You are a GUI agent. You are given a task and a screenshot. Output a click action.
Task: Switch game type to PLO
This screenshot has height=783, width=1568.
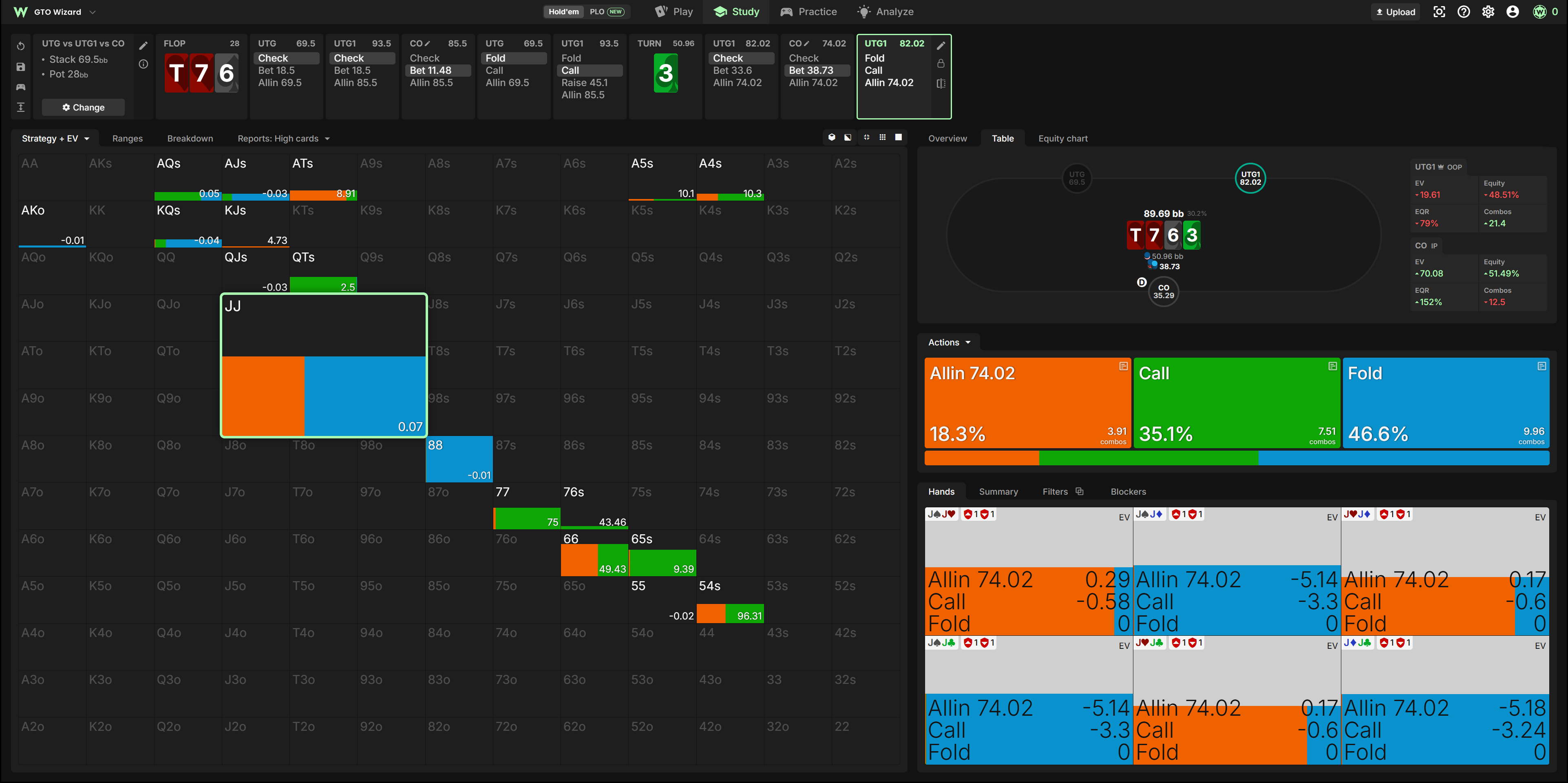click(606, 11)
